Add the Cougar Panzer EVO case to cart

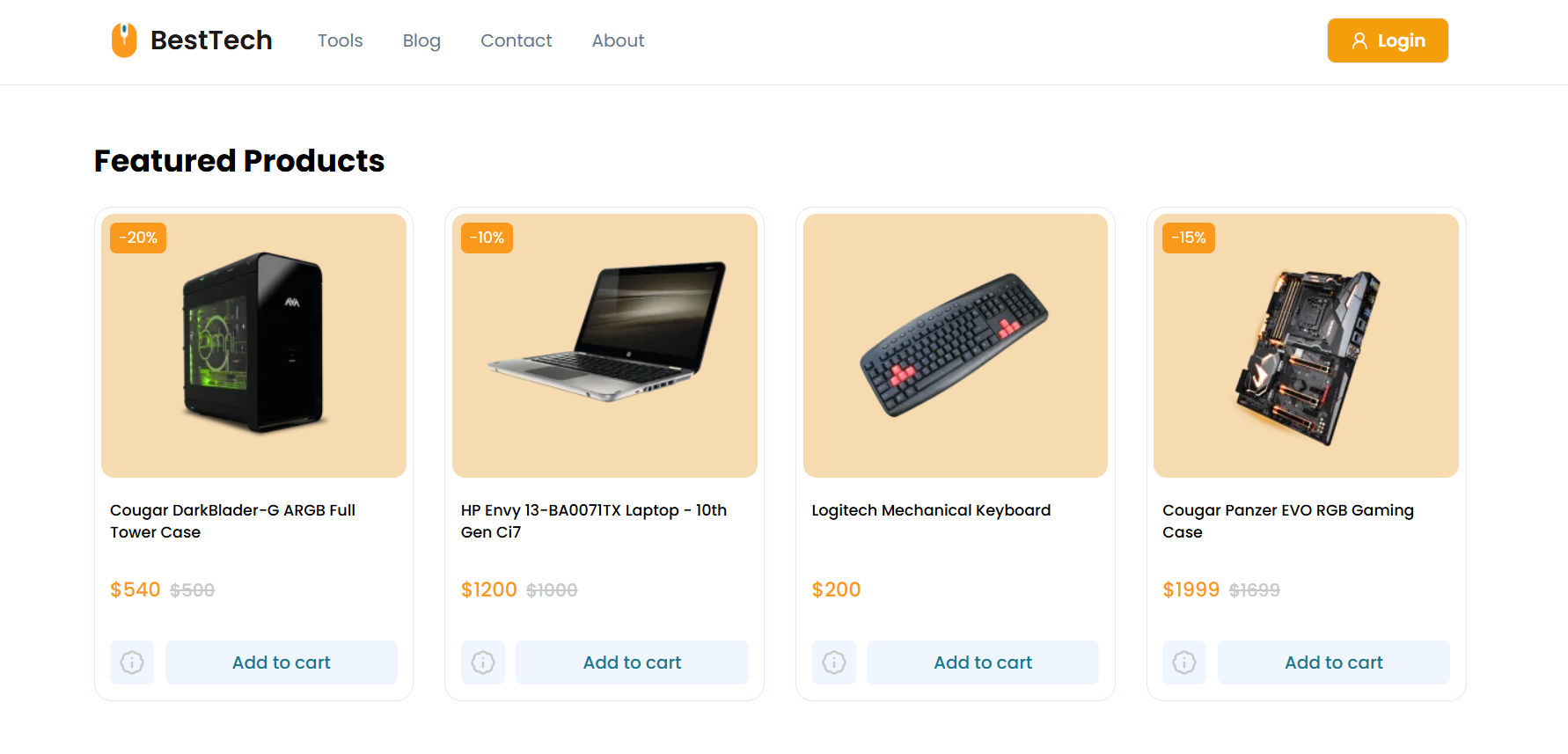coord(1333,662)
